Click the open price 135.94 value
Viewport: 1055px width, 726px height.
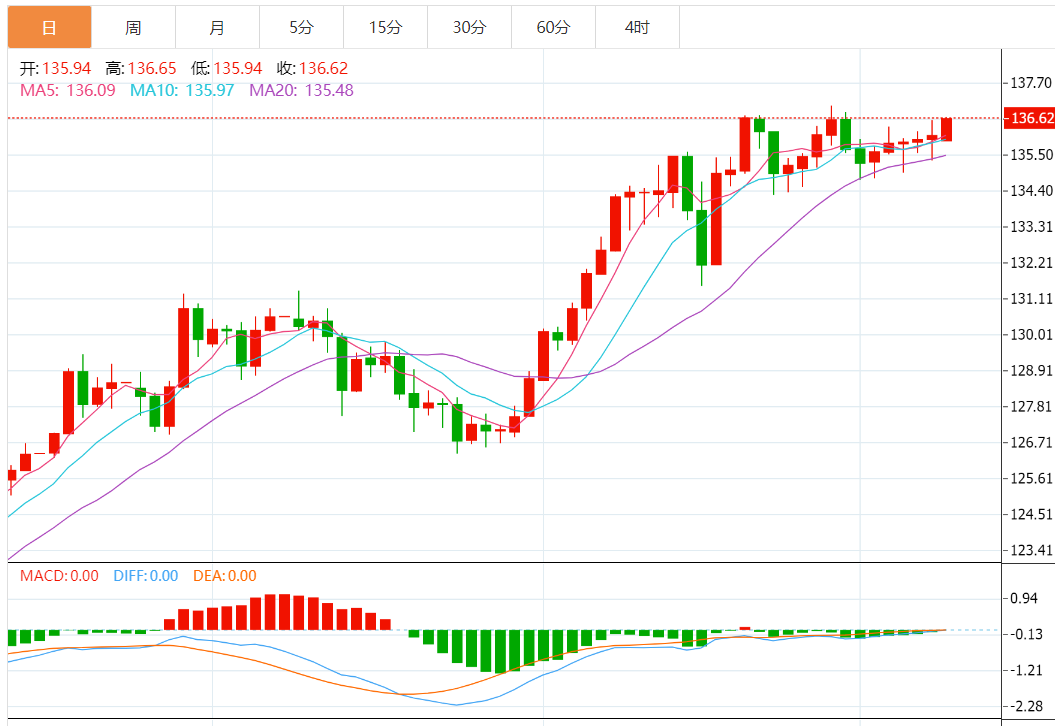click(67, 69)
